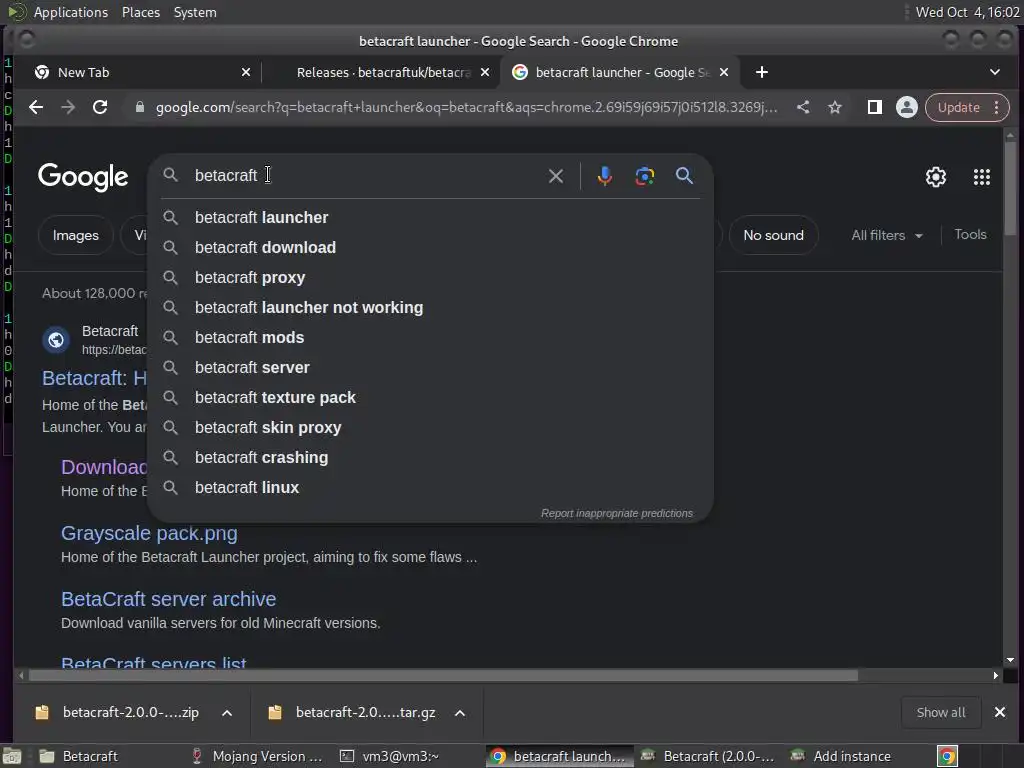Viewport: 1024px width, 768px height.
Task: Start voice search with microphone icon
Action: (605, 176)
